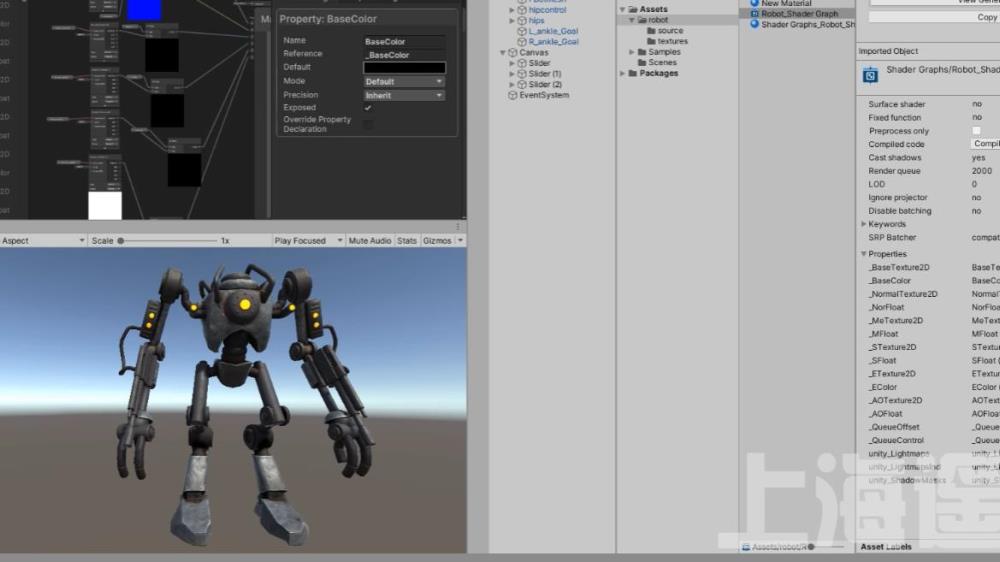Click the Canvas GameObject cube icon
This screenshot has width=1000, height=562.
tap(513, 52)
